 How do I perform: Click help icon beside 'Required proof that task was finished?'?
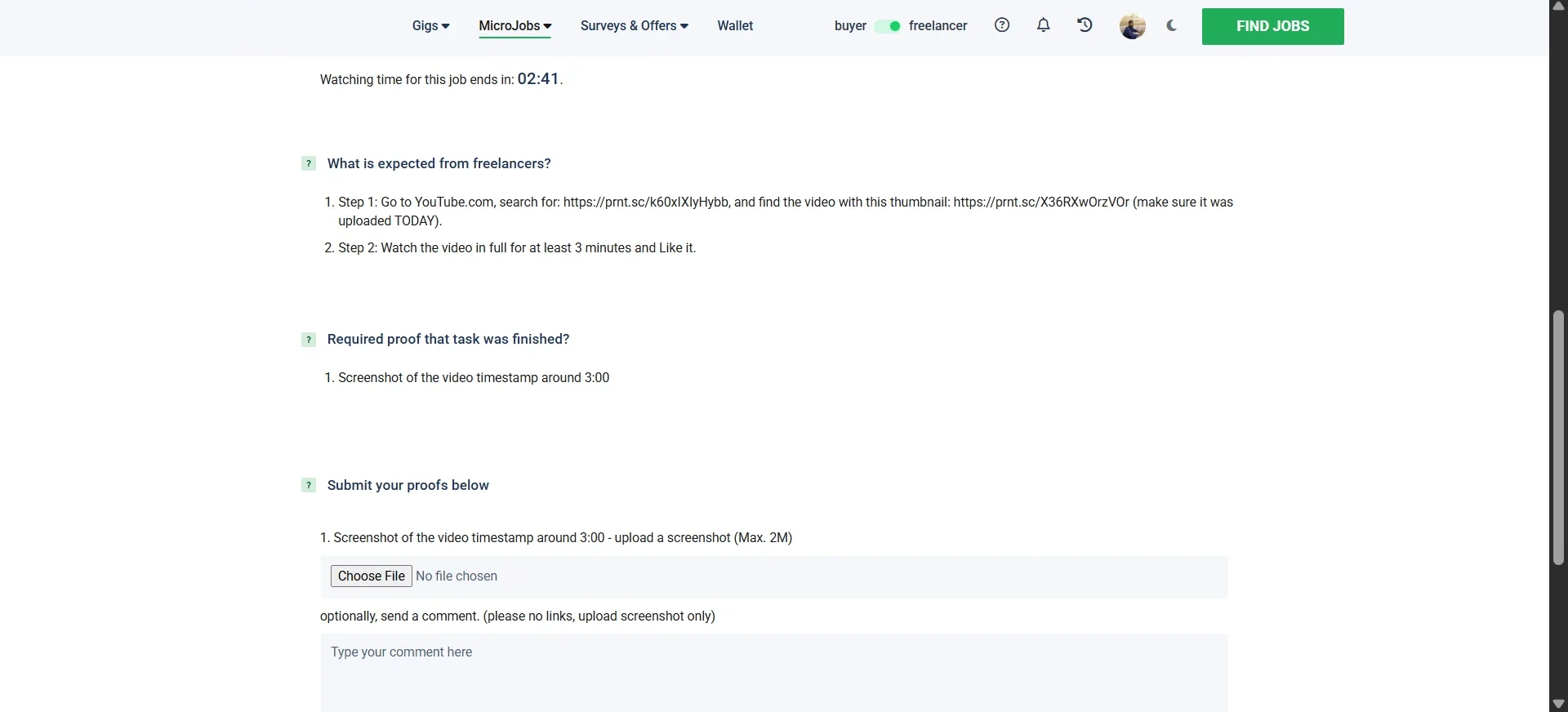tap(309, 340)
